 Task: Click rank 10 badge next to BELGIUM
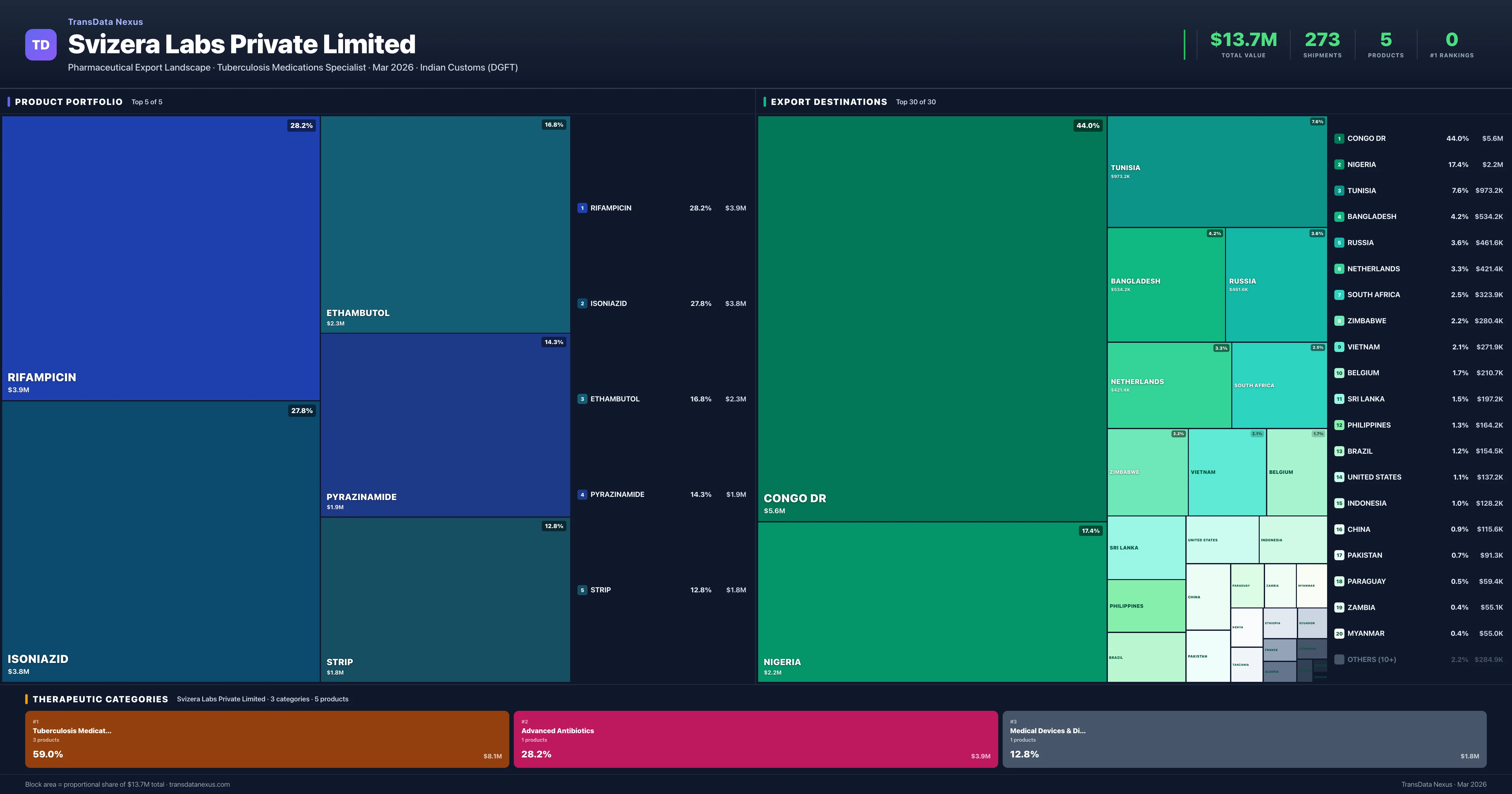point(1339,373)
